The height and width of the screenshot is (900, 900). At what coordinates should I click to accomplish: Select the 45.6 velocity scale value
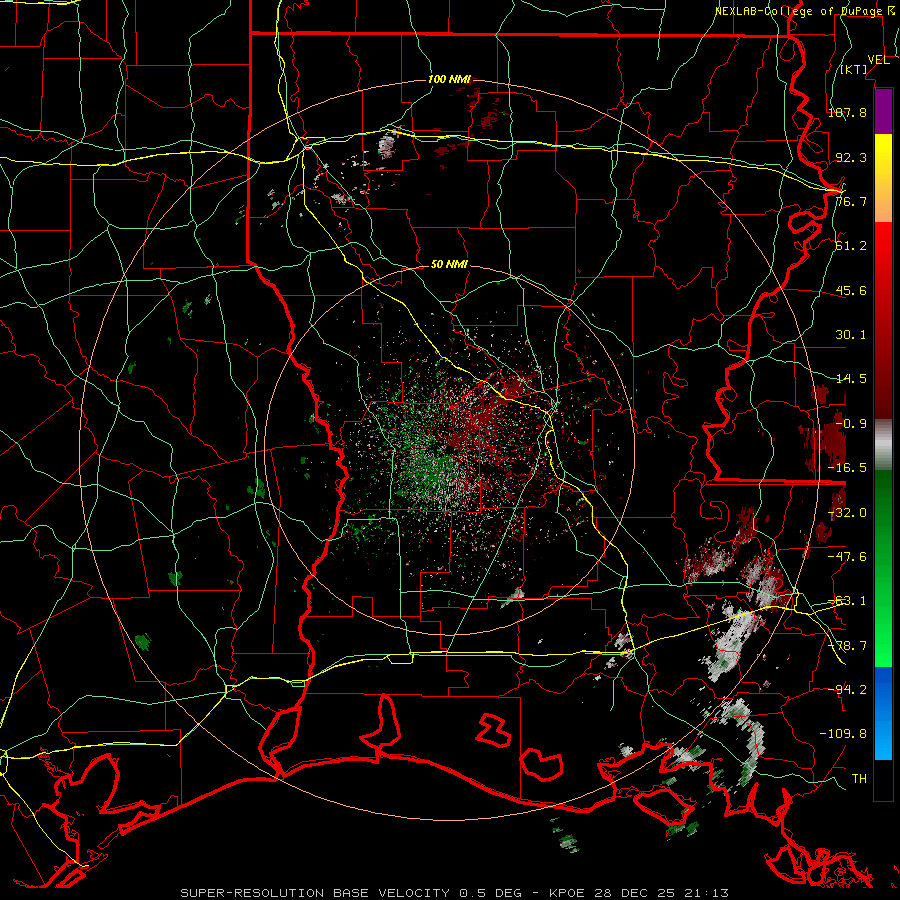click(851, 290)
